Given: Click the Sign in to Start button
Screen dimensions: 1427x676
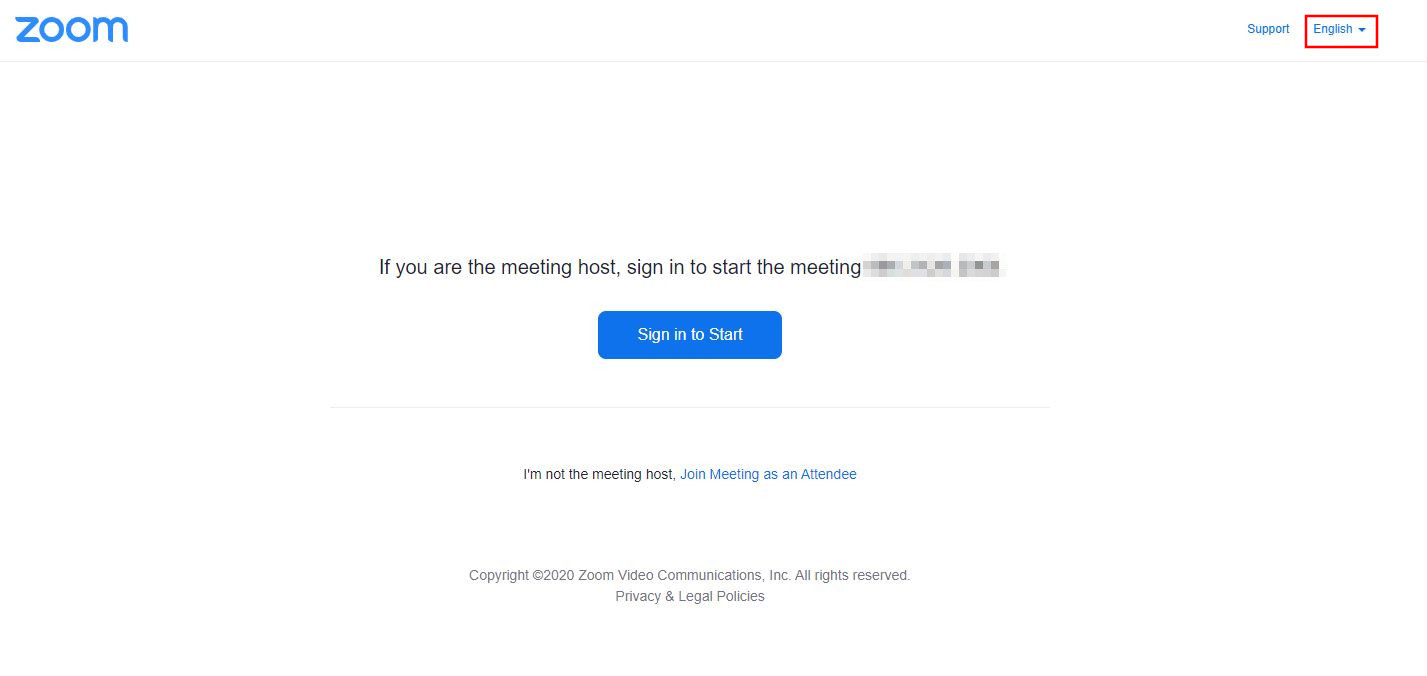Looking at the screenshot, I should (x=690, y=335).
